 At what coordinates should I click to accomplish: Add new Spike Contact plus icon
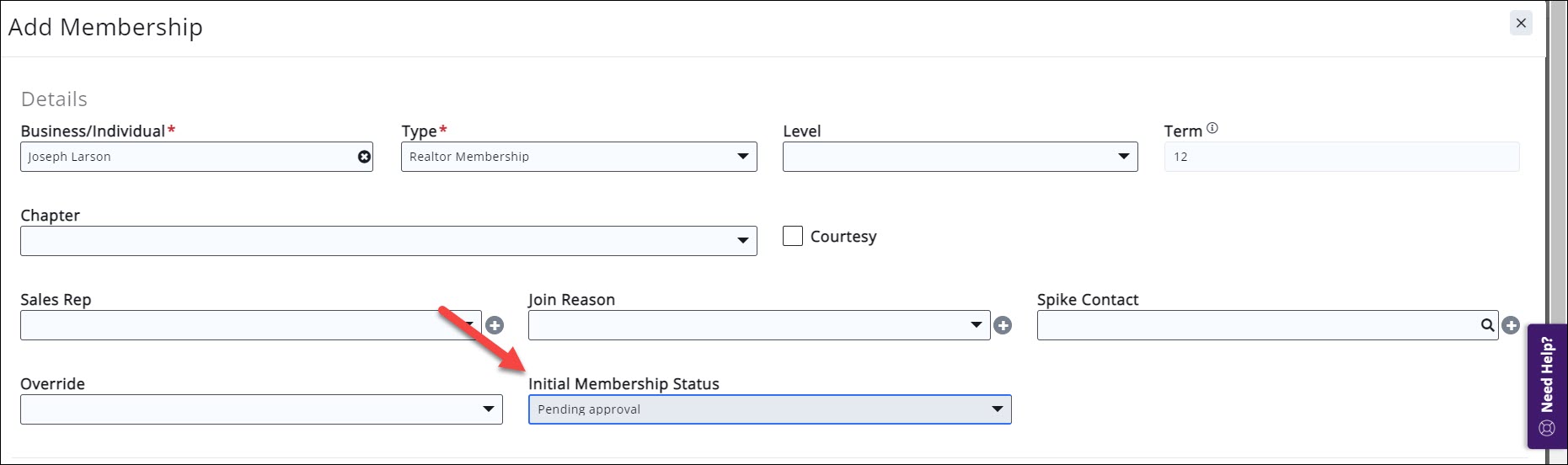coord(1511,325)
